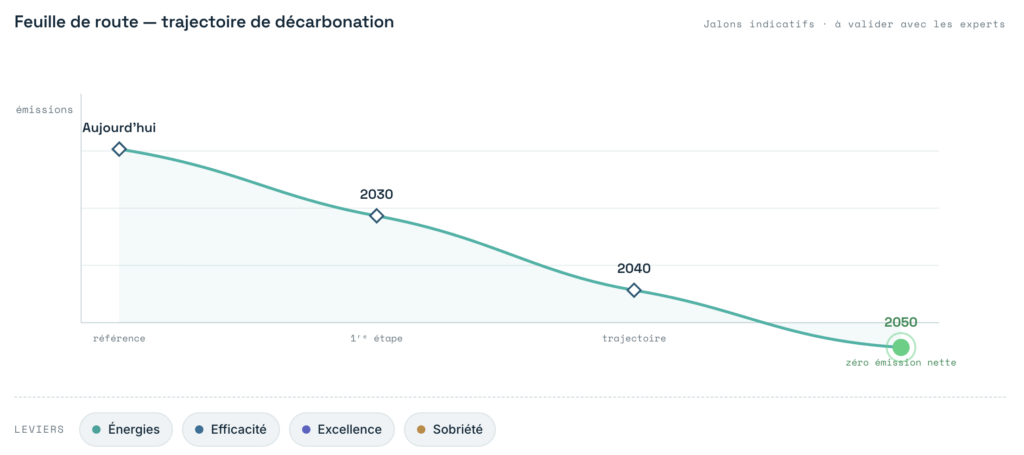Click the Aujourd'hui diamond marker
Screen dimensions: 1024x455
coord(119,149)
